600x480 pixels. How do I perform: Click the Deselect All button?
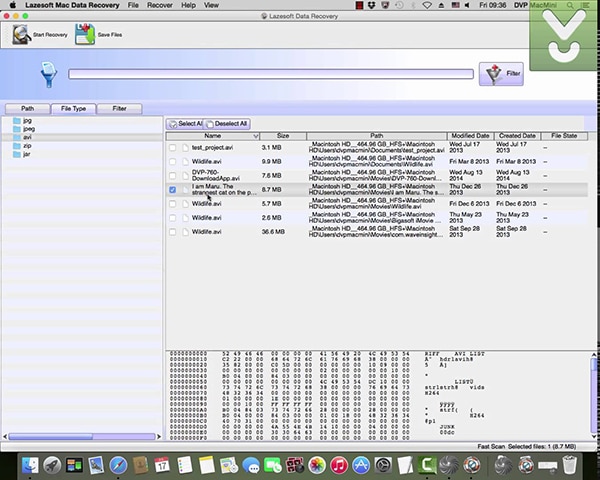(227, 124)
